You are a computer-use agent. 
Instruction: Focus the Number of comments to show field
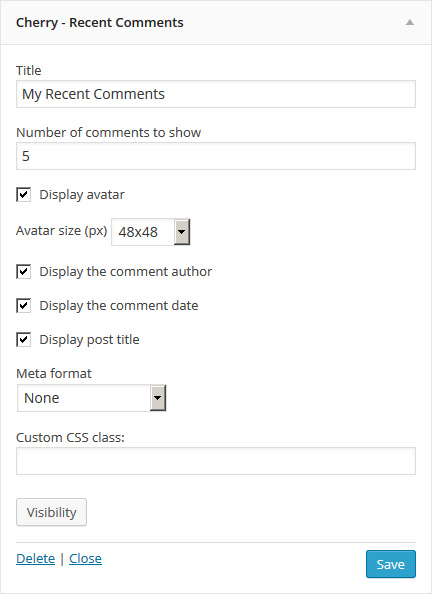click(x=216, y=156)
